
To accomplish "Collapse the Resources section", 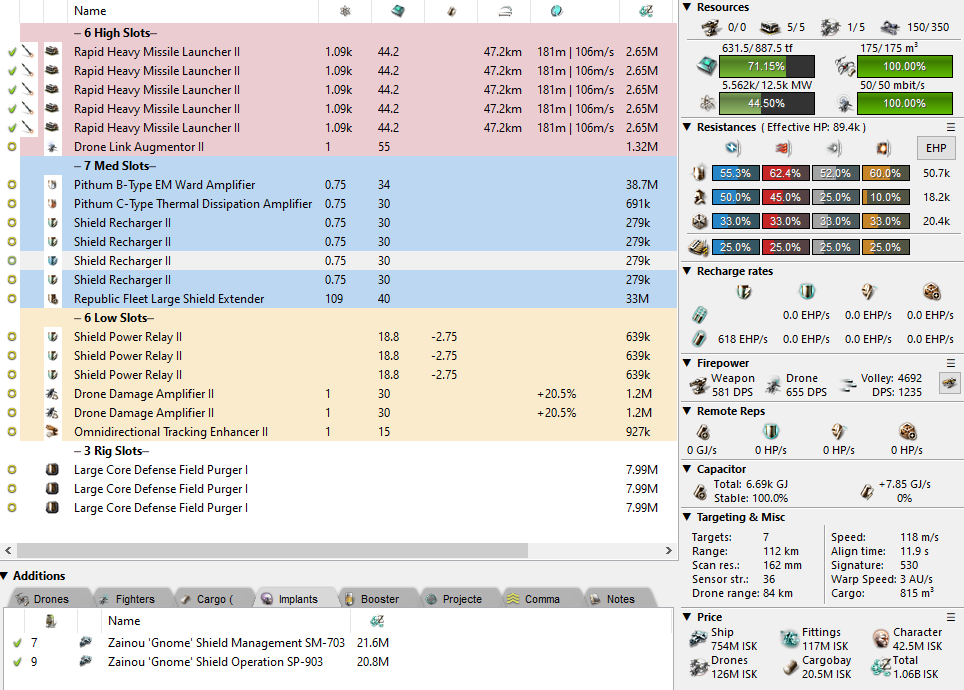I will pyautogui.click(x=687, y=8).
